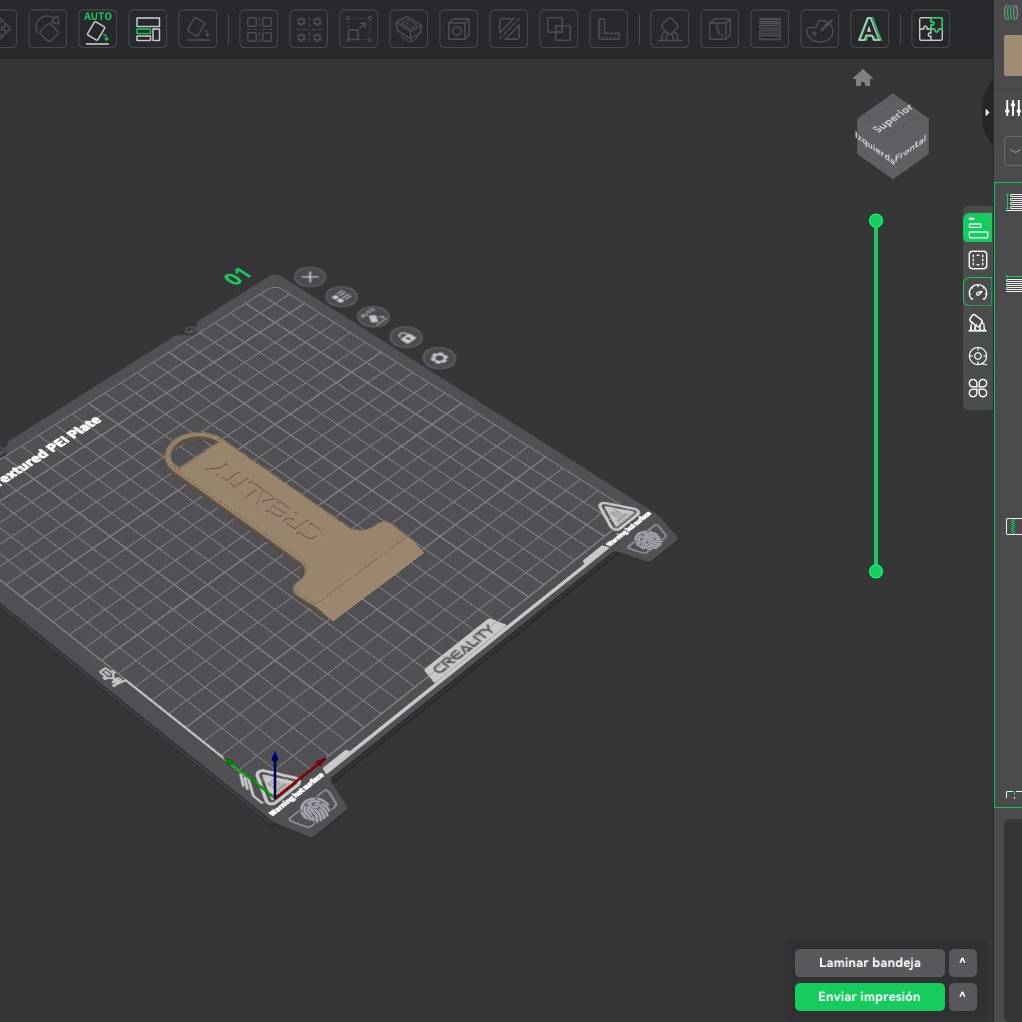The width and height of the screenshot is (1022, 1022).
Task: Click the Laminar bandeja button
Action: pos(869,962)
